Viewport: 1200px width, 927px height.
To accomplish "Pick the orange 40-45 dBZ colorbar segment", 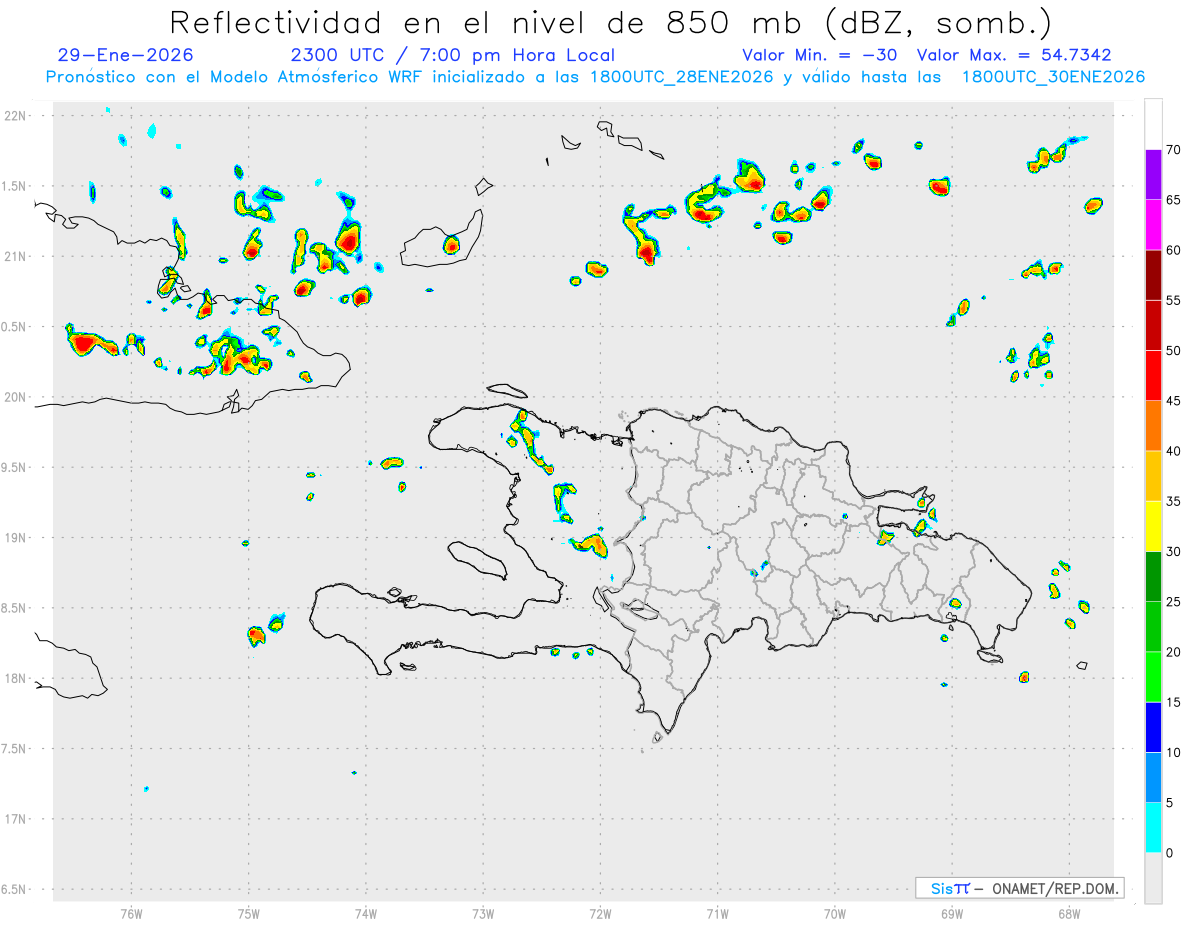I will tap(1153, 426).
